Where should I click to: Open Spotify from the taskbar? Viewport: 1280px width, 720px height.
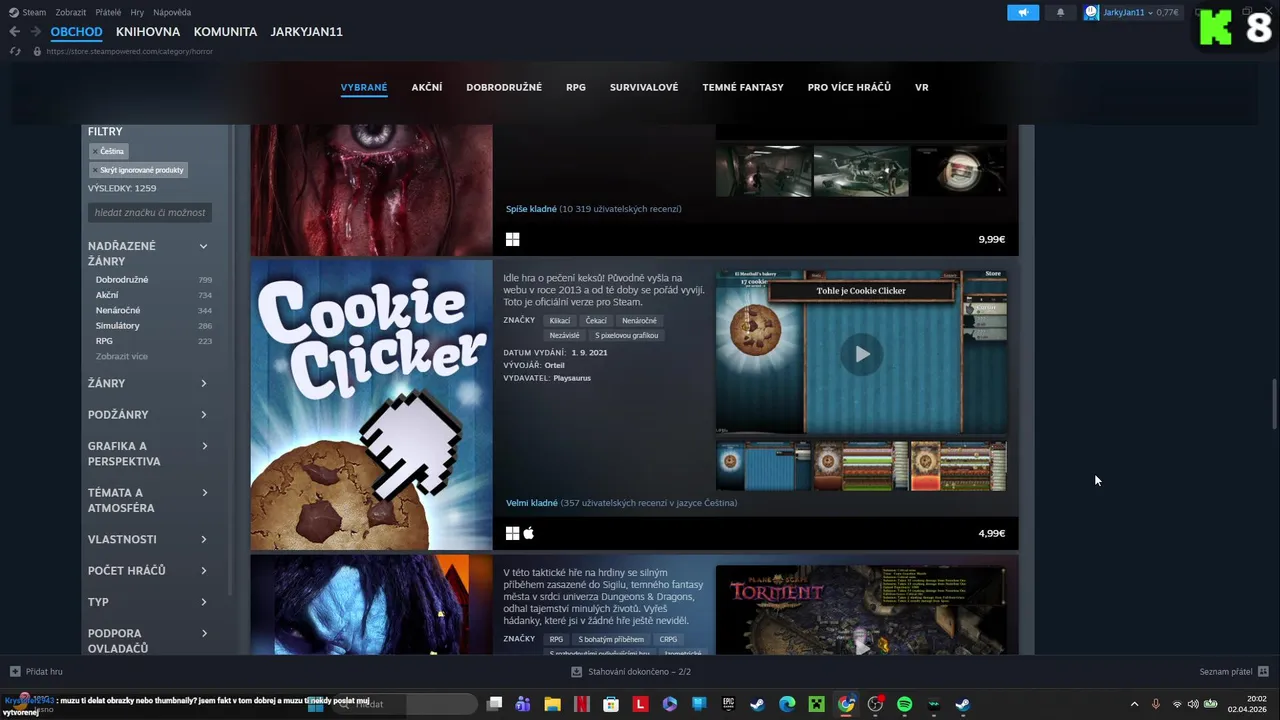pyautogui.click(x=905, y=704)
